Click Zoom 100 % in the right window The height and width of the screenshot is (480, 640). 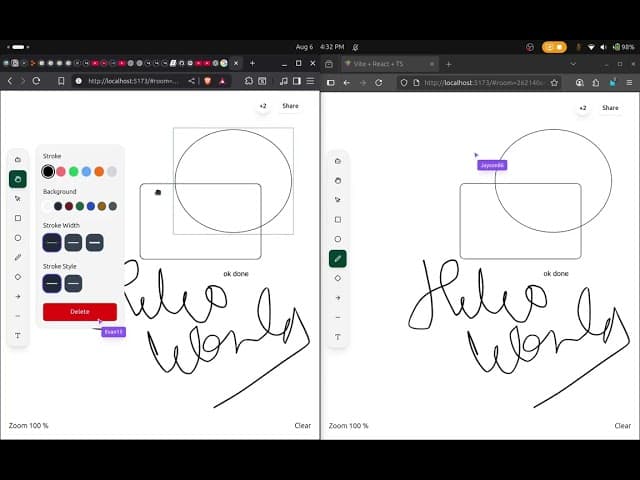(x=349, y=426)
